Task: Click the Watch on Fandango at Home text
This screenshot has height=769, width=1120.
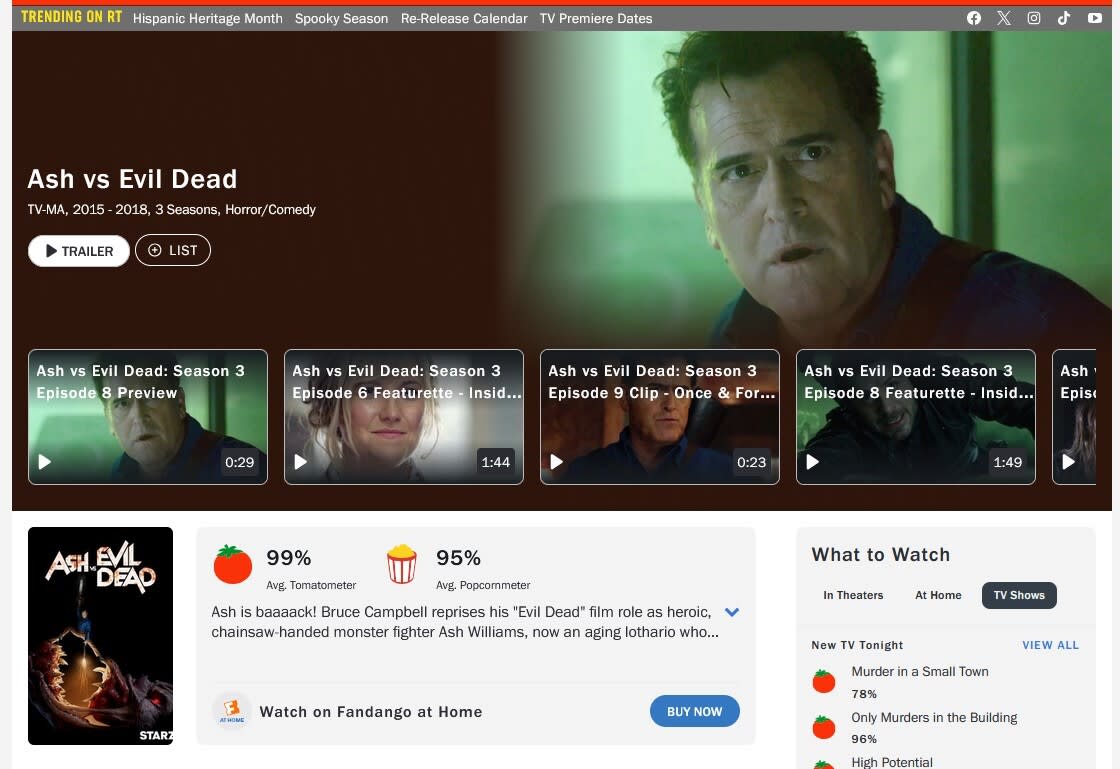Action: (x=371, y=711)
